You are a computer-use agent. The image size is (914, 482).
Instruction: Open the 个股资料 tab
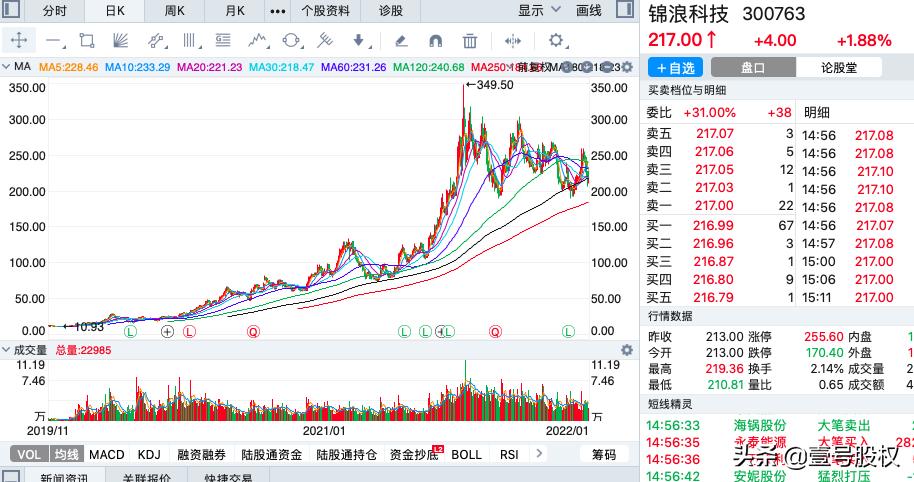click(325, 10)
